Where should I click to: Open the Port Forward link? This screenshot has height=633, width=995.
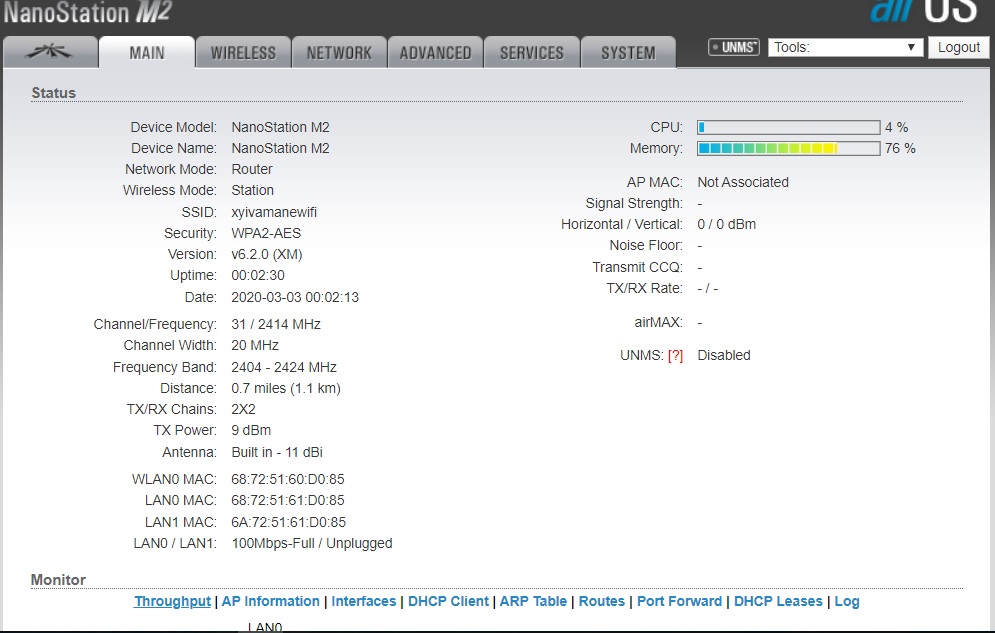coord(680,601)
